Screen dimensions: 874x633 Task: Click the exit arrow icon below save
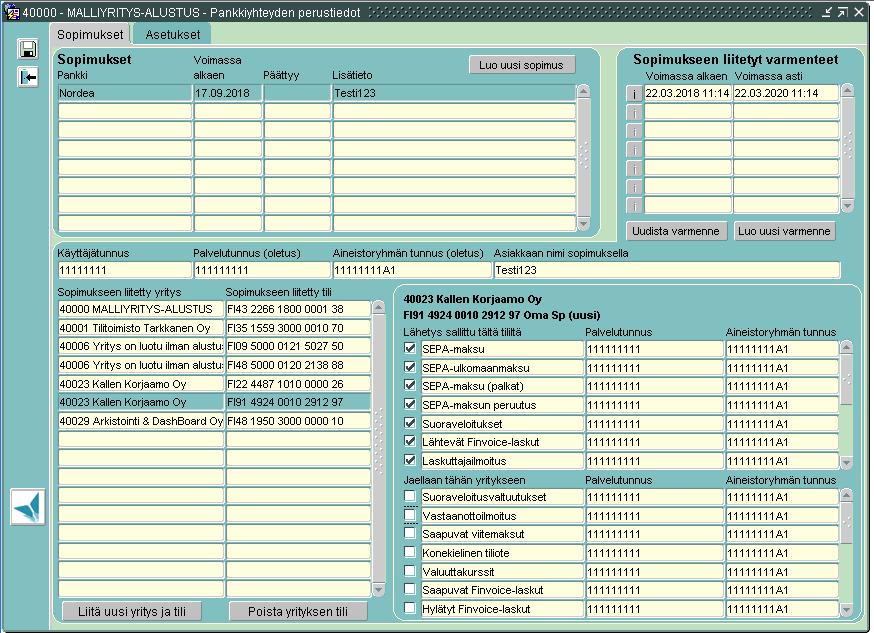(28, 76)
